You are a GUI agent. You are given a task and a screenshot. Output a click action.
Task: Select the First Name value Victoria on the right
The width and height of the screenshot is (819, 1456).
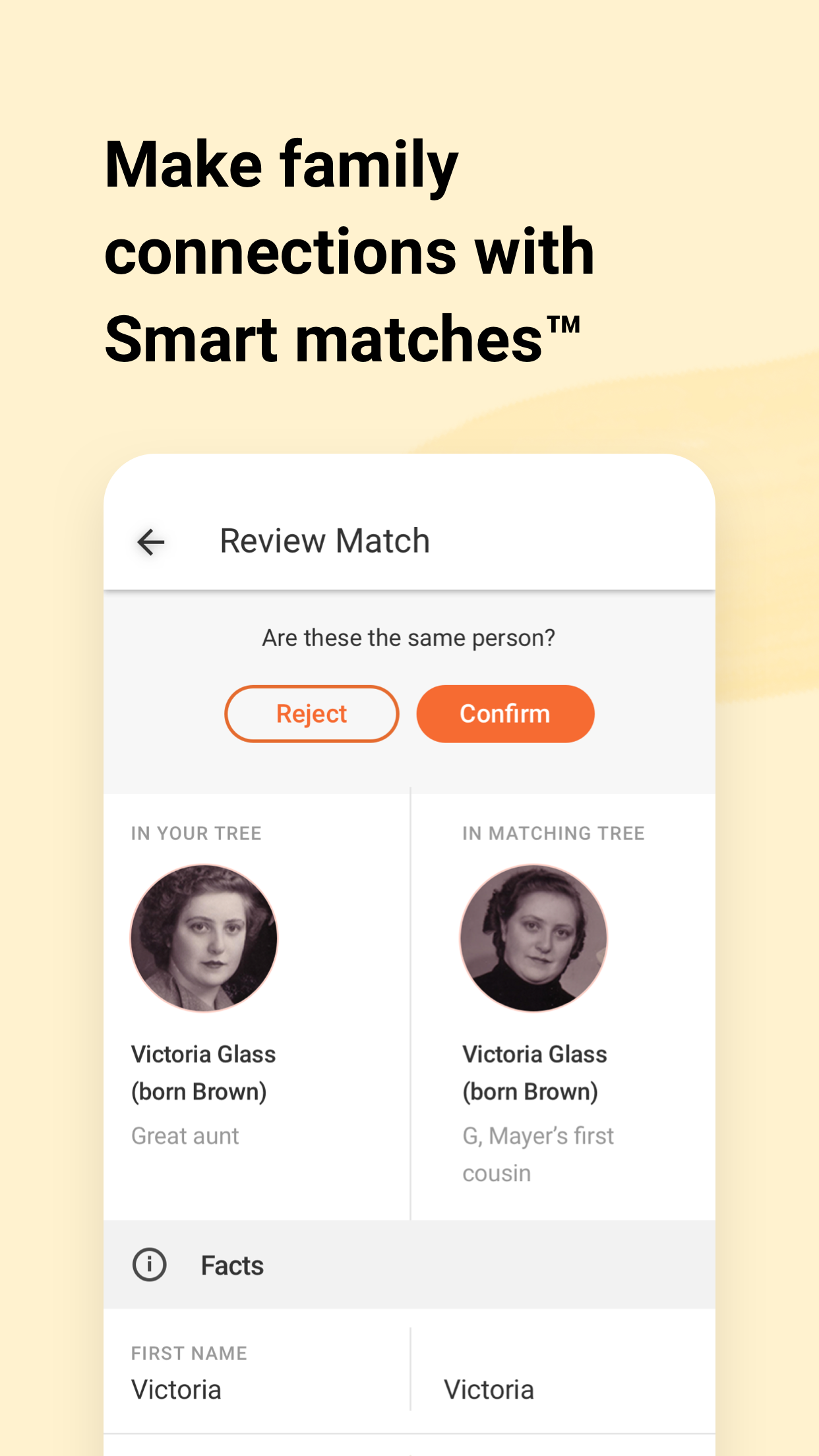(489, 1389)
